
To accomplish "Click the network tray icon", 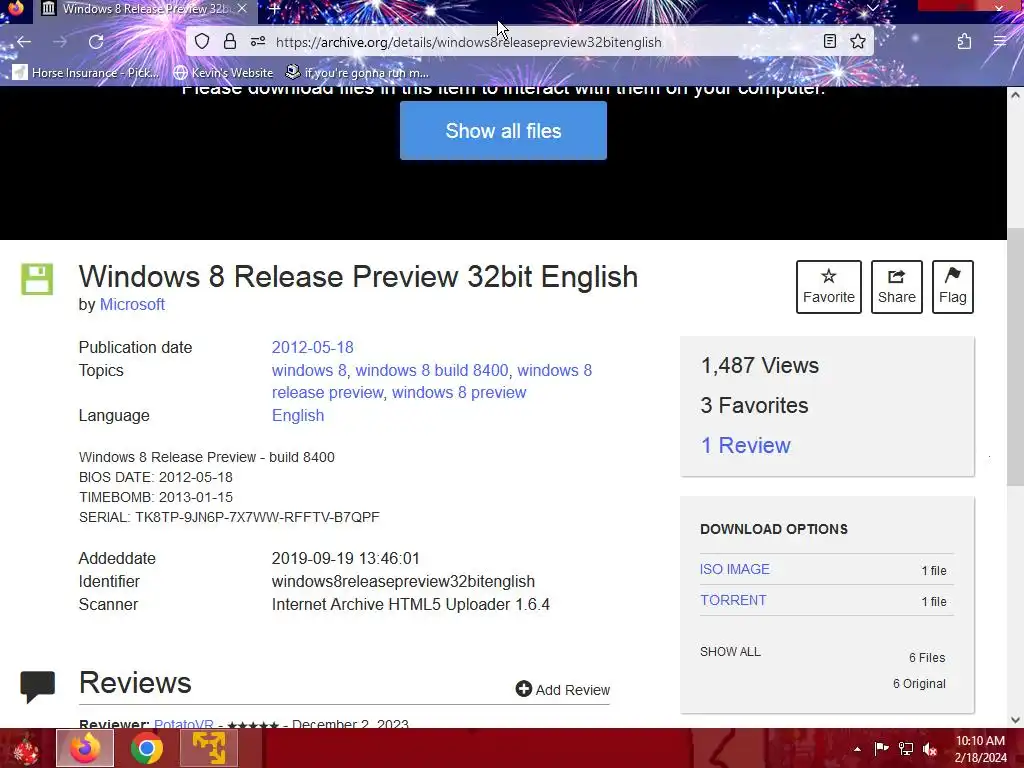I will [x=906, y=749].
